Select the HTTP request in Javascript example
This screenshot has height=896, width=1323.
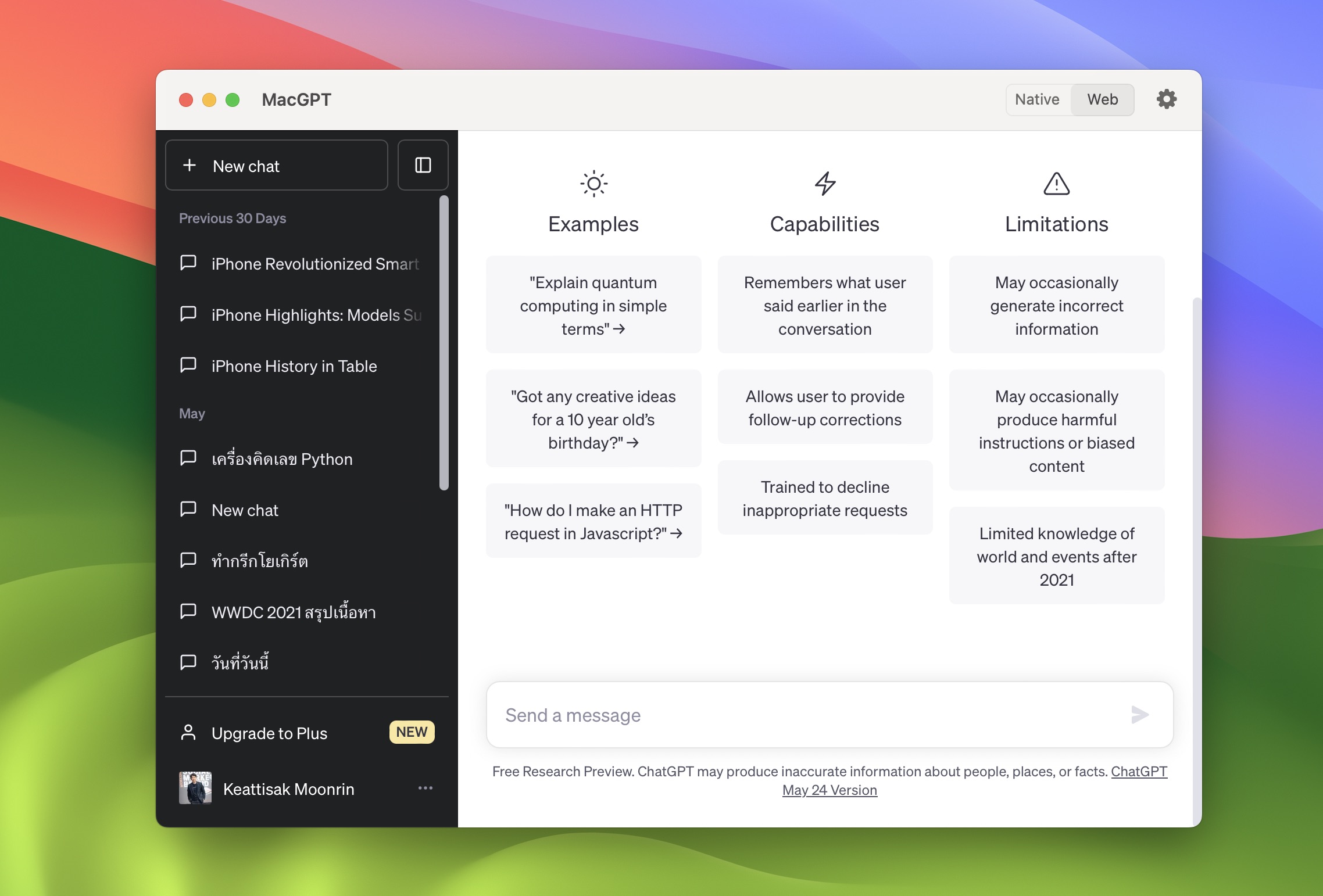pos(593,521)
